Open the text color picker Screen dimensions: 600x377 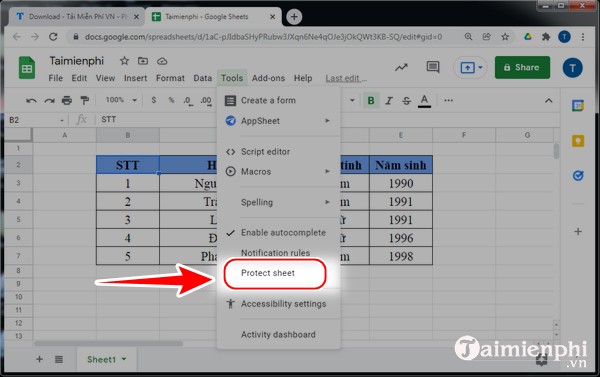point(424,101)
